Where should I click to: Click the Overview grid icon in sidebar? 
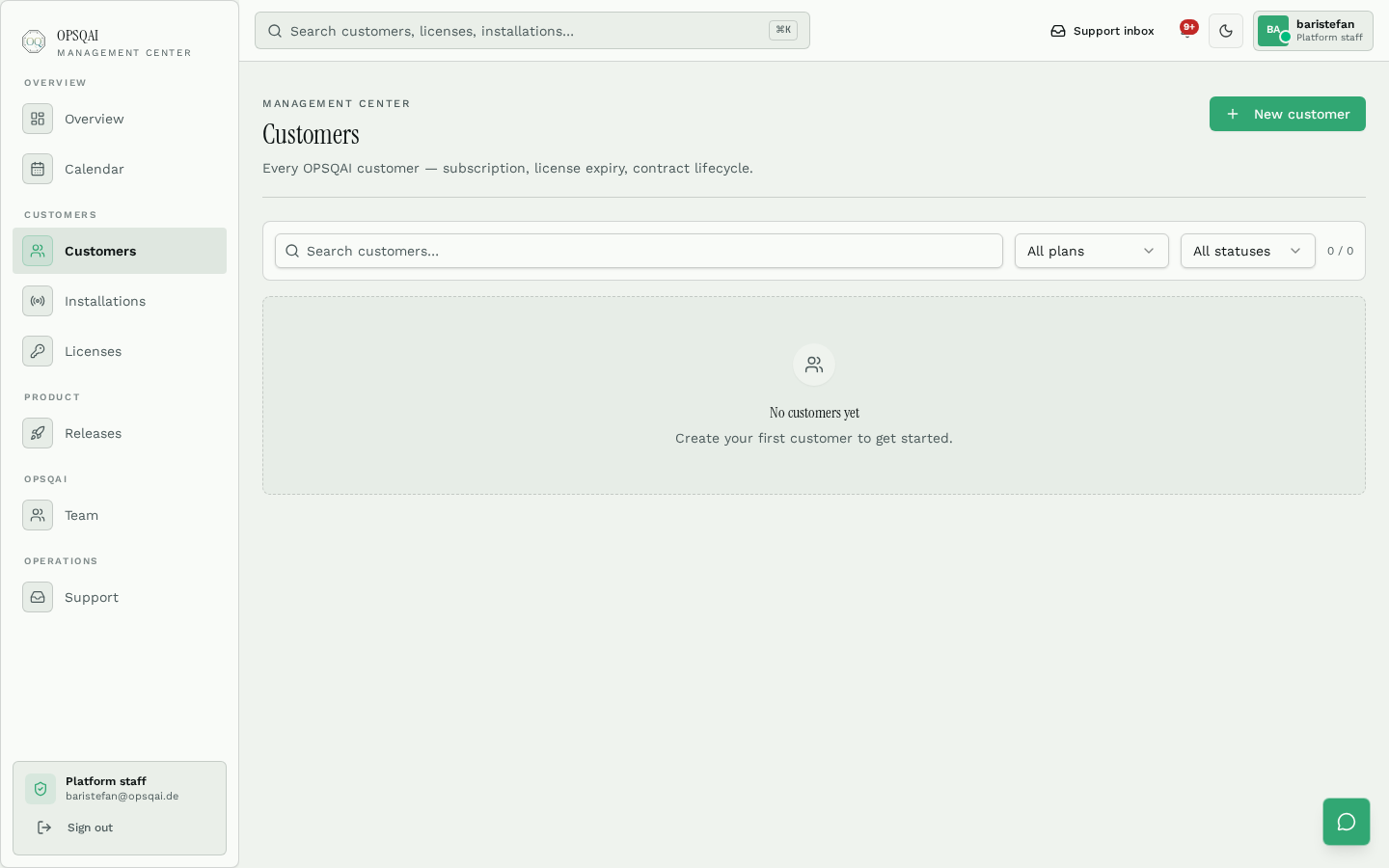38,119
